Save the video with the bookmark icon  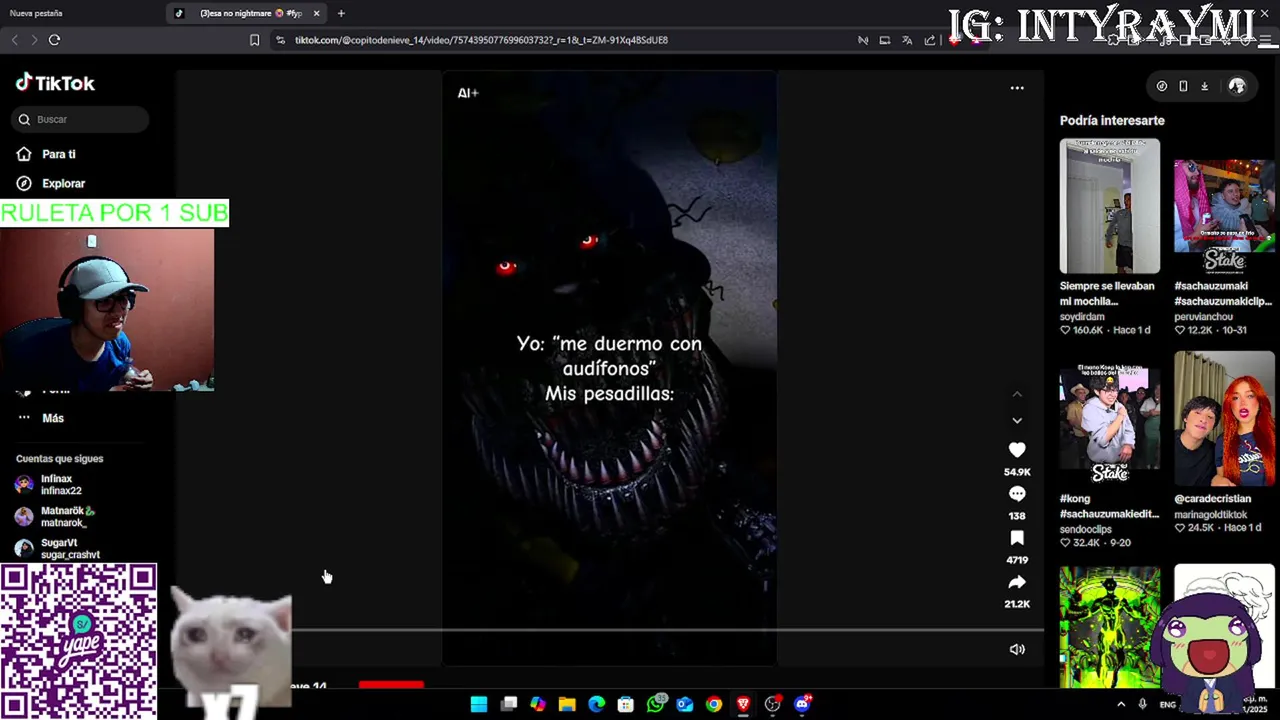tap(1017, 538)
